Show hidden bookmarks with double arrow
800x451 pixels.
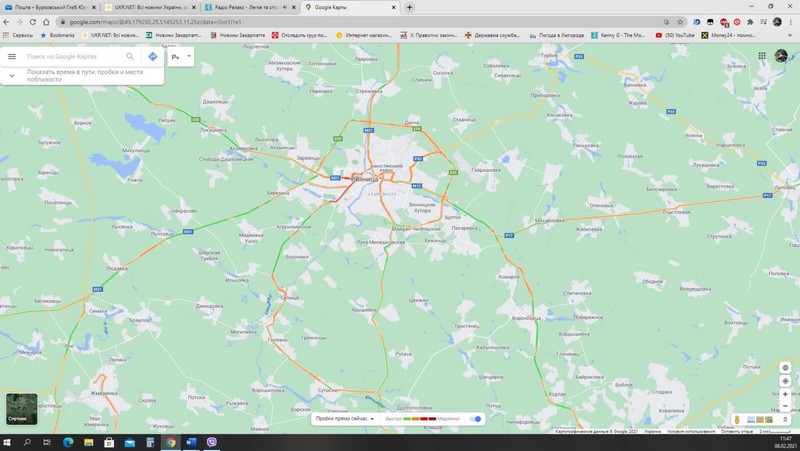click(791, 35)
